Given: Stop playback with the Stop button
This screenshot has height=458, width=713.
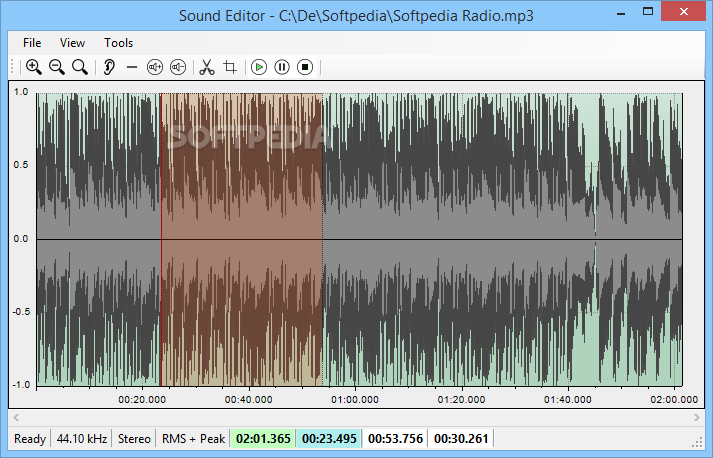Looking at the screenshot, I should click(305, 67).
